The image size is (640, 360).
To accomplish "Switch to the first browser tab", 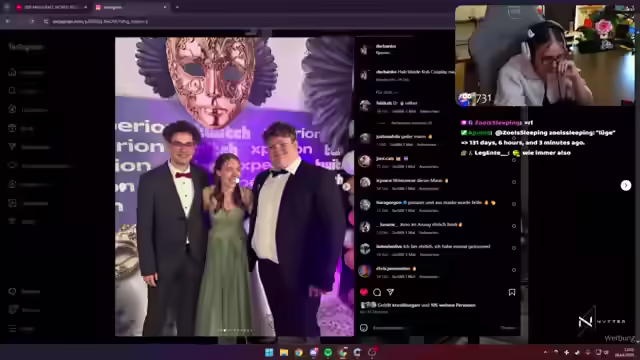I will [51, 7].
